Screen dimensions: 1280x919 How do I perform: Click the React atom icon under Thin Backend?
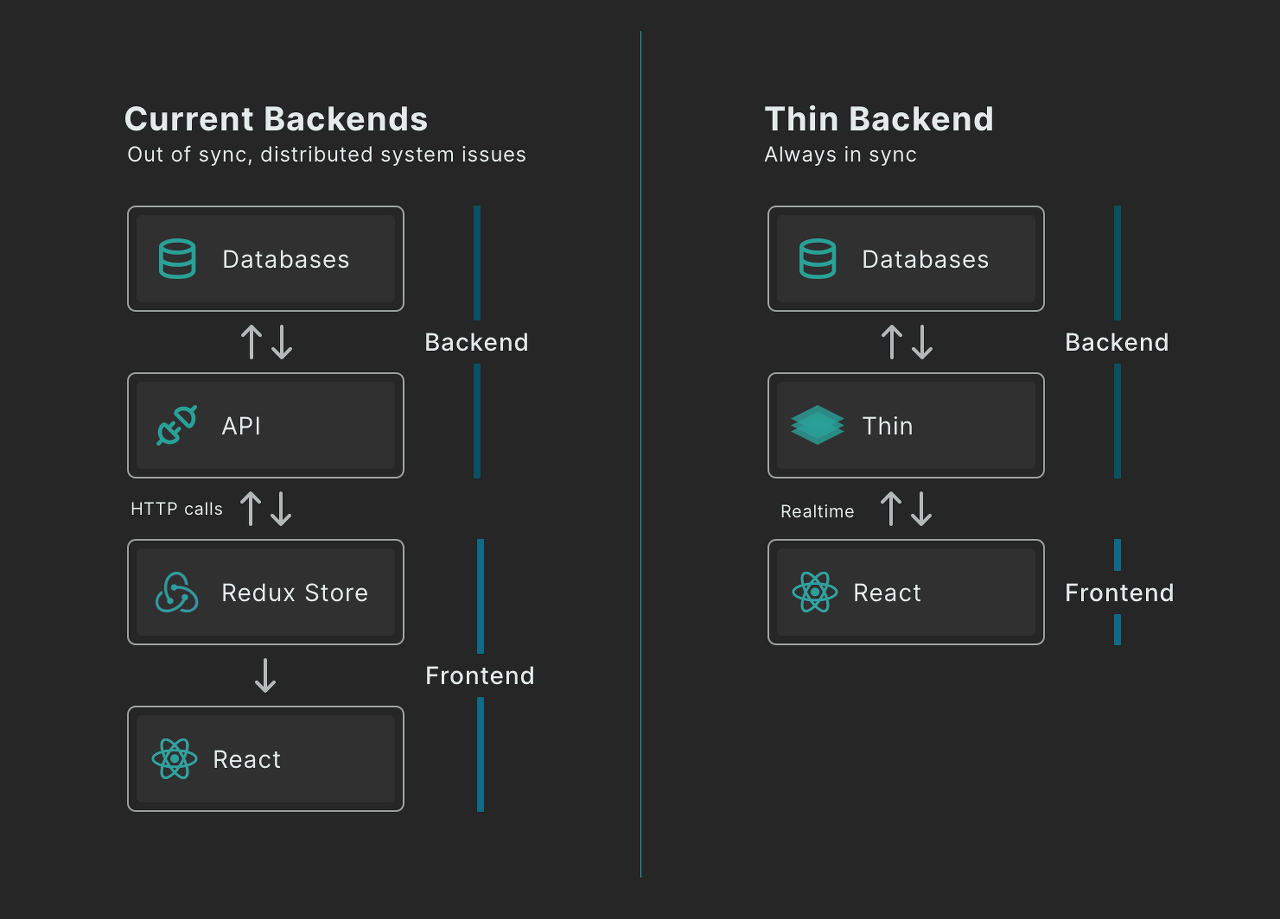[815, 592]
